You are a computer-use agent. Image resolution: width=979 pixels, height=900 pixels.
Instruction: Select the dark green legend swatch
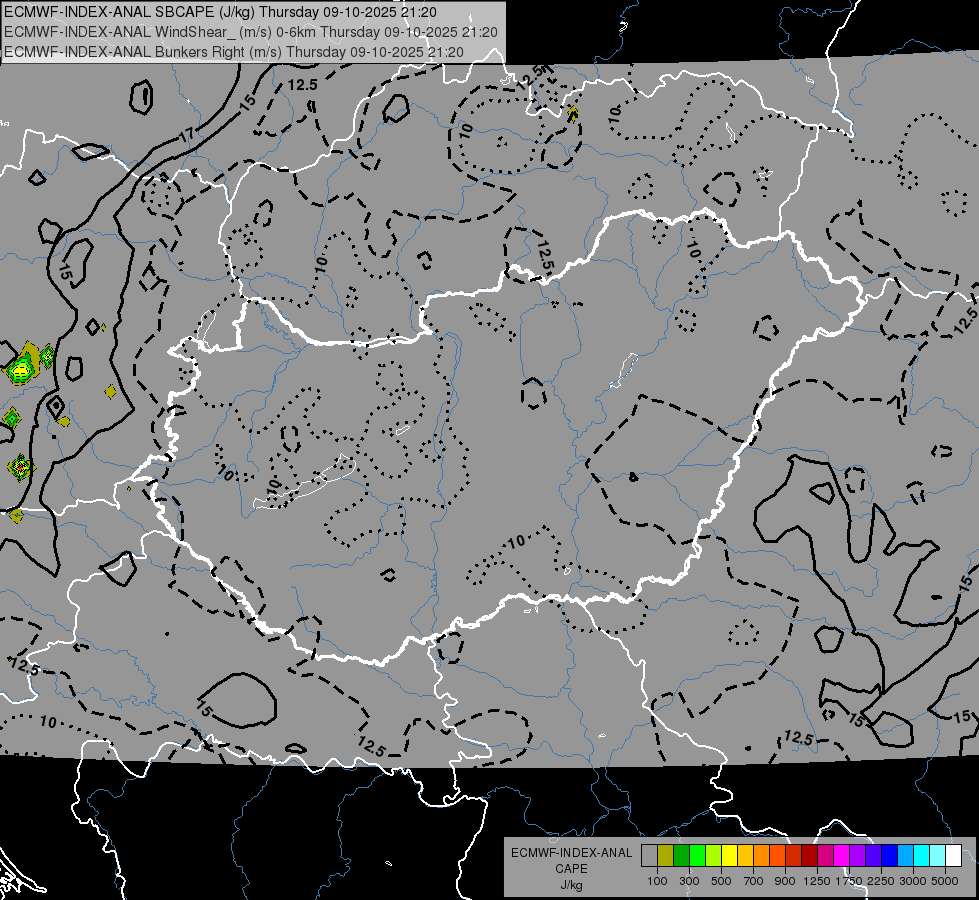681,855
